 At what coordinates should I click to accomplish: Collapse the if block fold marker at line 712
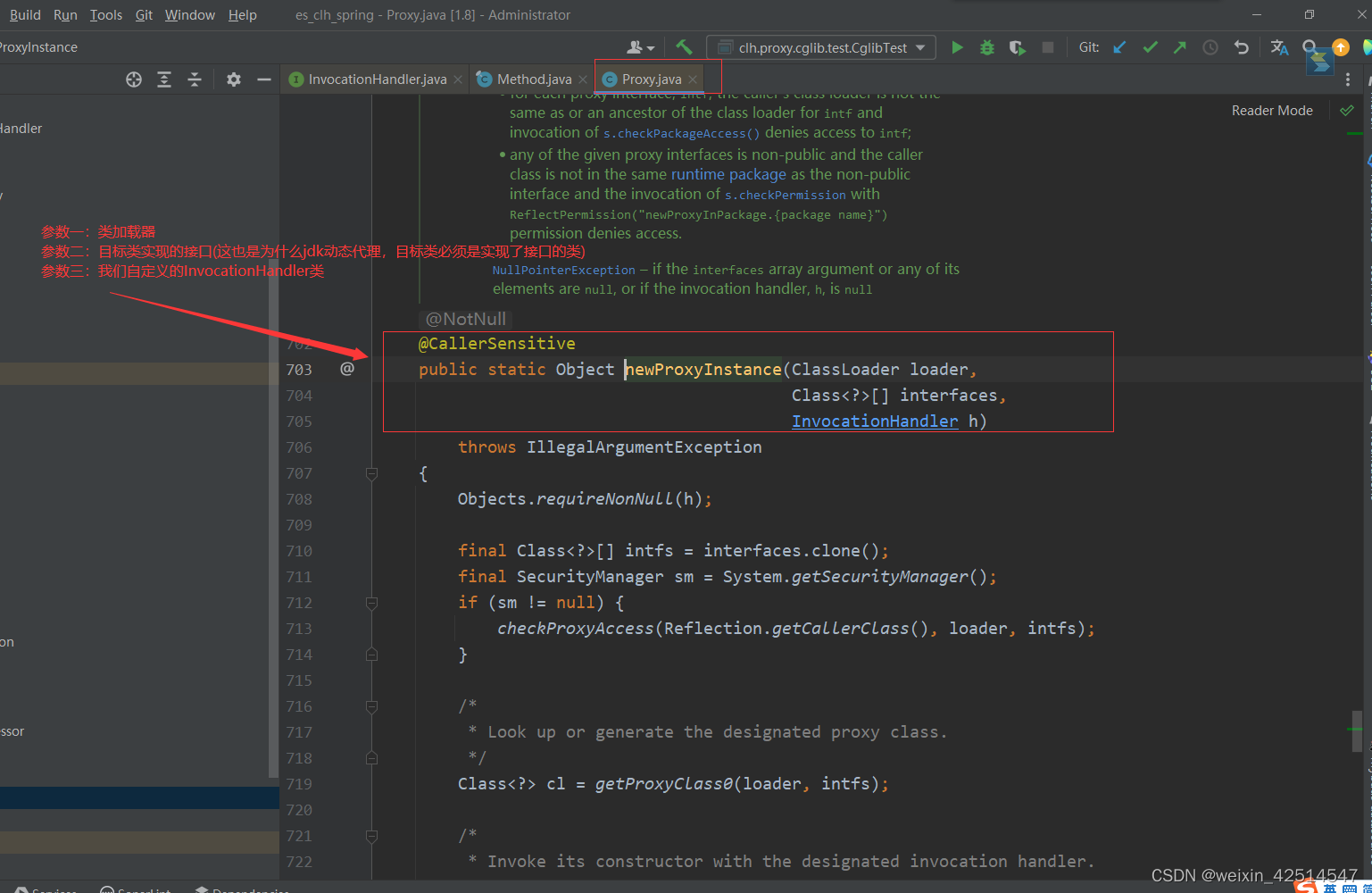click(x=372, y=603)
